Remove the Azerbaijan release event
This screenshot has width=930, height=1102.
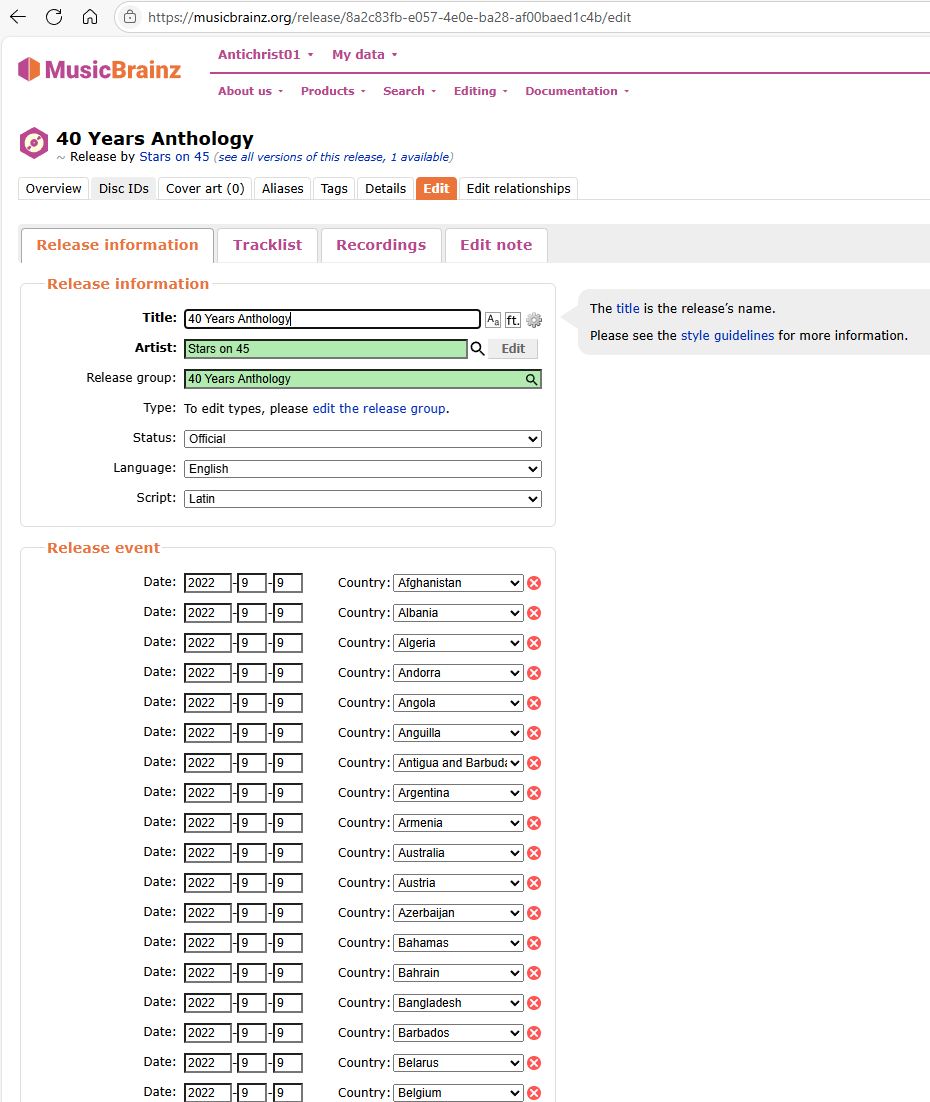(x=534, y=913)
